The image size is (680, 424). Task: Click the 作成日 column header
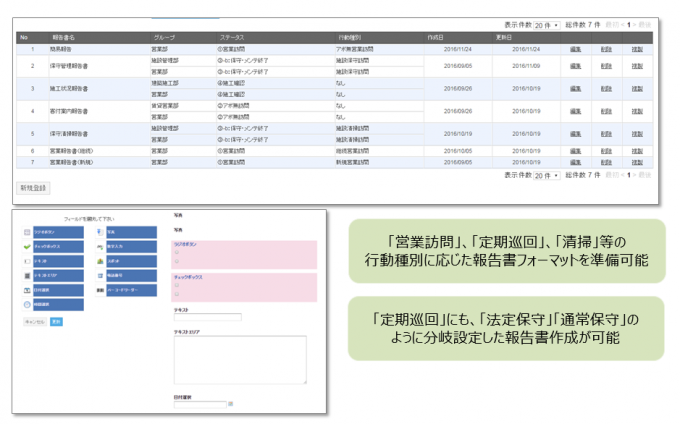[x=435, y=38]
